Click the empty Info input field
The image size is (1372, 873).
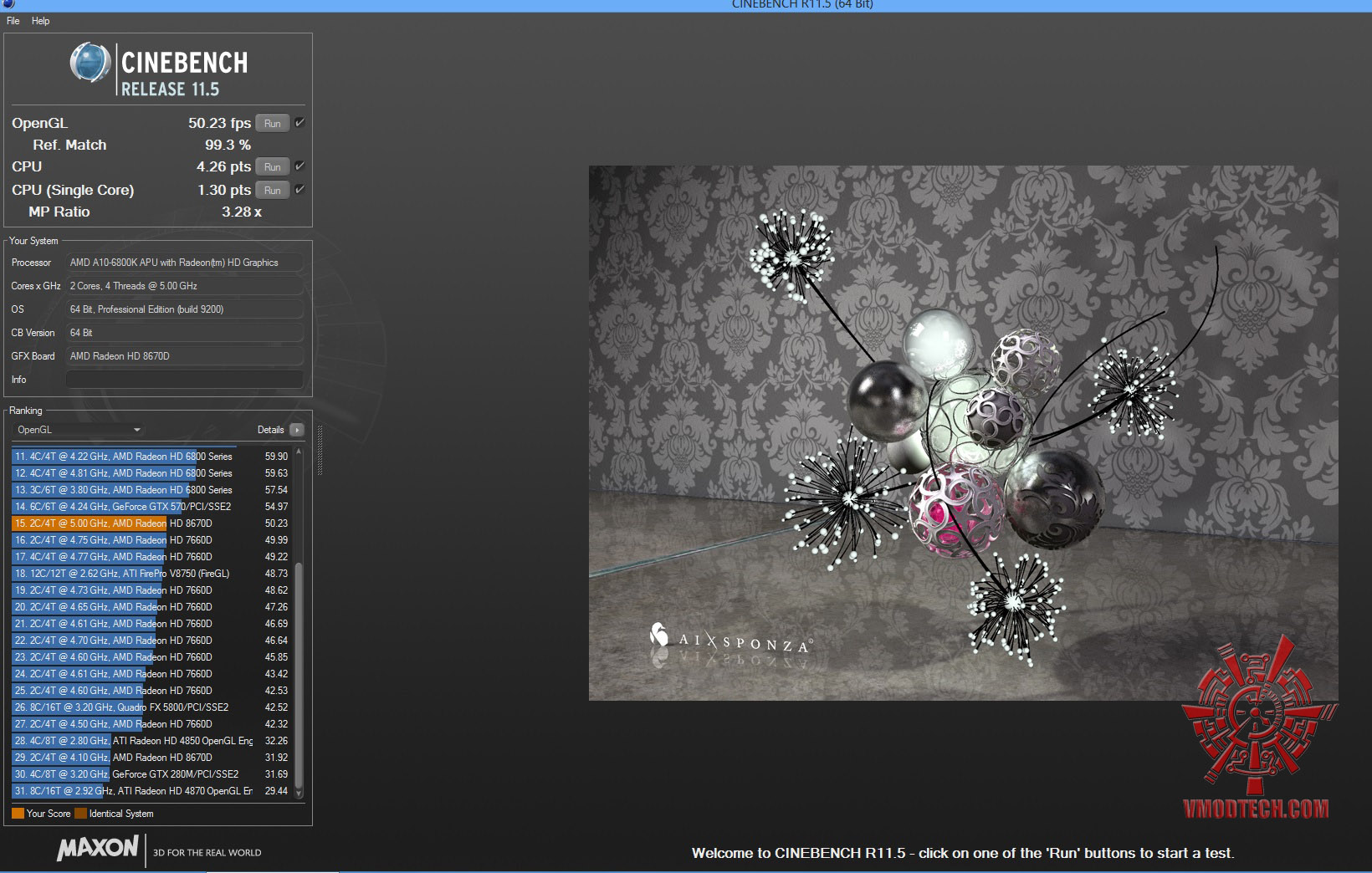click(x=184, y=380)
